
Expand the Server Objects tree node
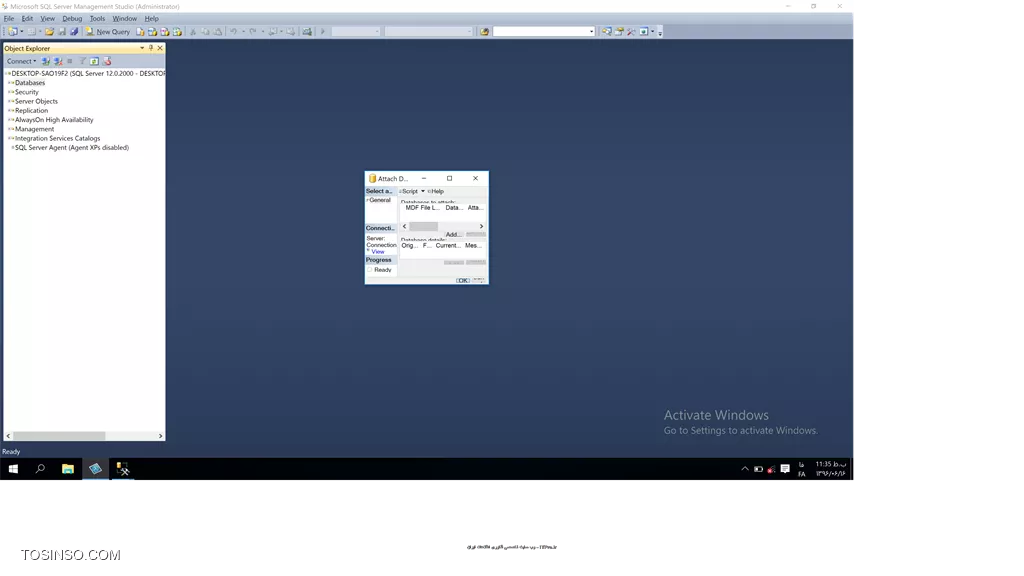[10, 101]
